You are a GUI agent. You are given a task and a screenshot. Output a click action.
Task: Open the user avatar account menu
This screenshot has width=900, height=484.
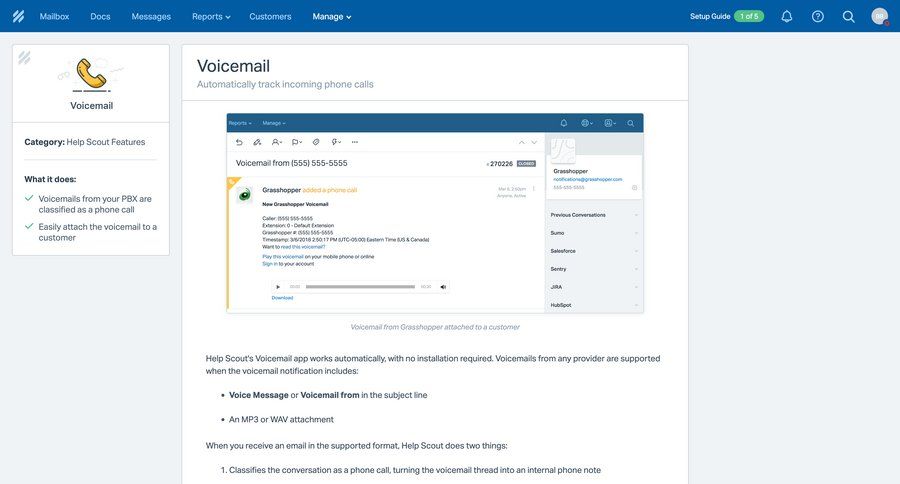click(x=880, y=16)
